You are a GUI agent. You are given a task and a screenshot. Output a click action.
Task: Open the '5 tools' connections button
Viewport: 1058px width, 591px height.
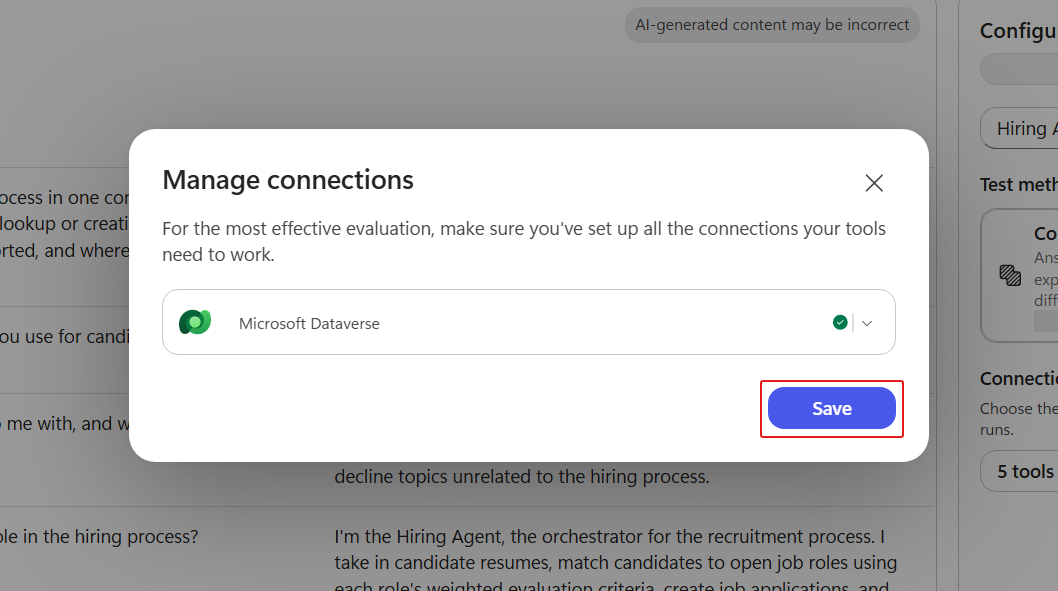tap(1020, 471)
